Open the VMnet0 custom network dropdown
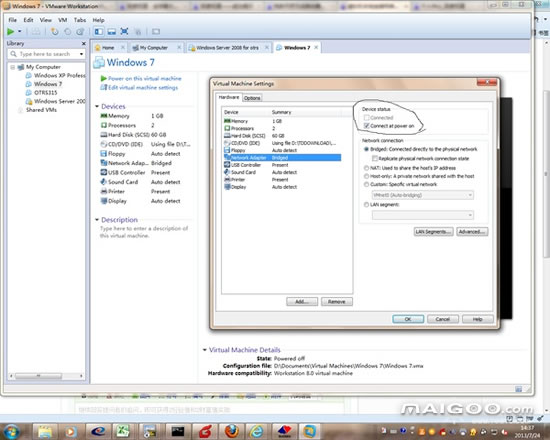550x440 pixels. 423,195
